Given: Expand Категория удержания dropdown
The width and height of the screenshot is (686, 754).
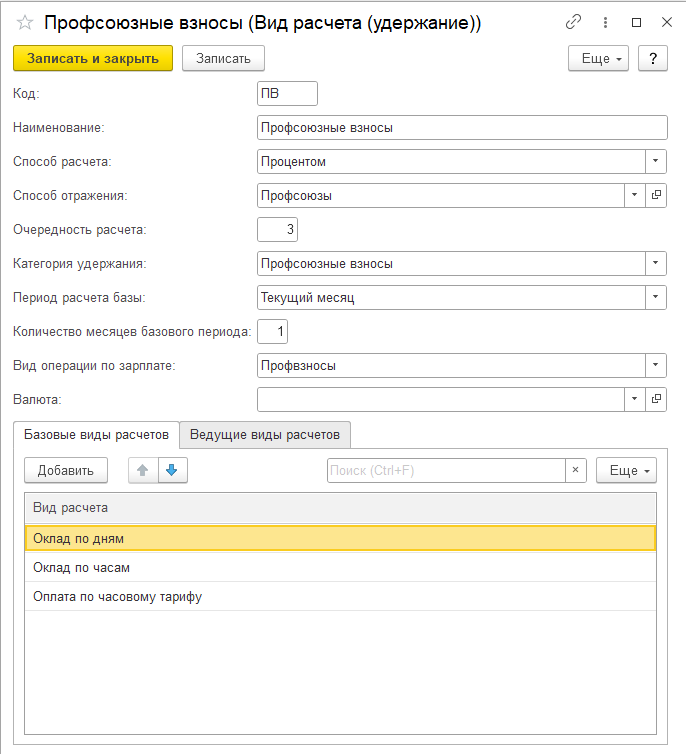Looking at the screenshot, I should pyautogui.click(x=656, y=263).
